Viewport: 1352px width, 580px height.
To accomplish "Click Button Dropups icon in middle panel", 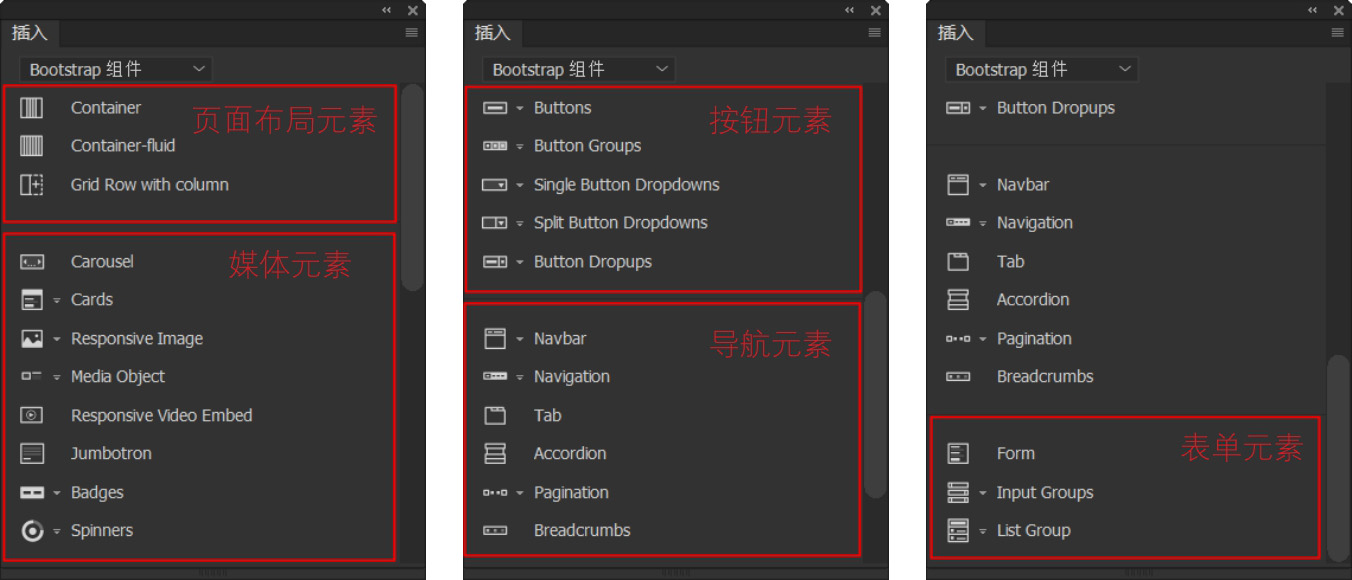I will point(495,262).
